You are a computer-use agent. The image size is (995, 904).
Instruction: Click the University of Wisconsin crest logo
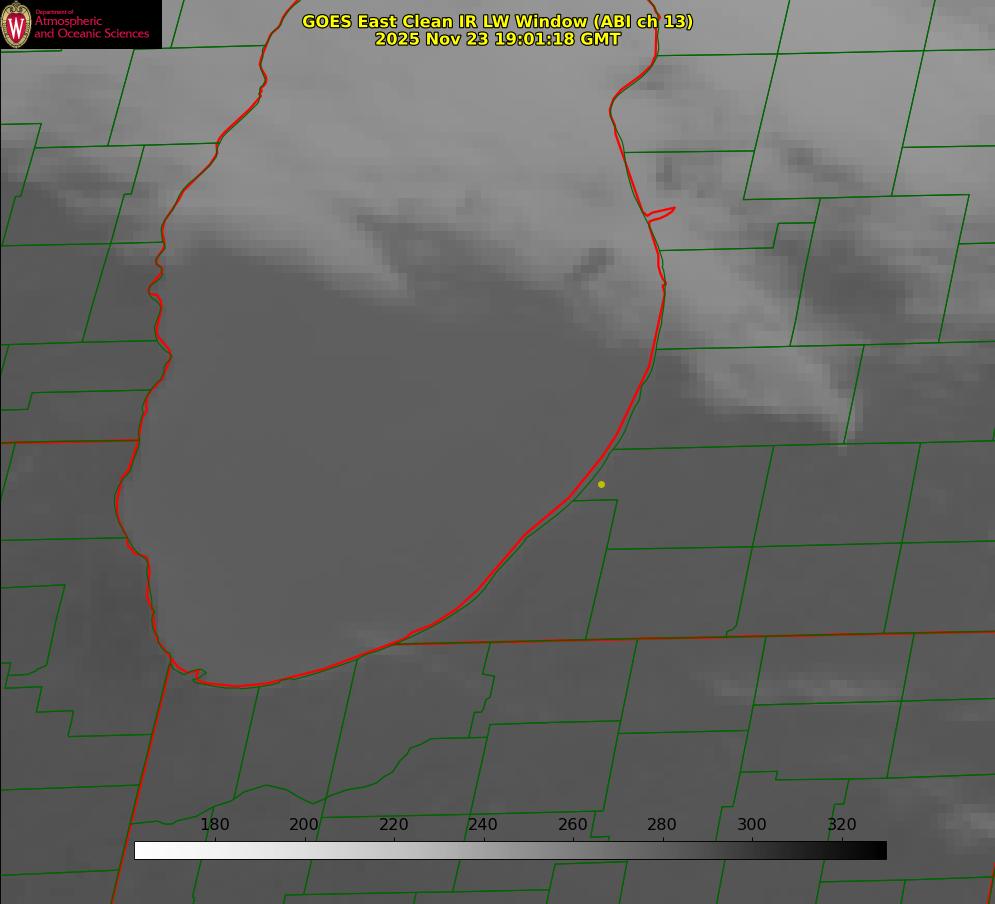tap(17, 24)
